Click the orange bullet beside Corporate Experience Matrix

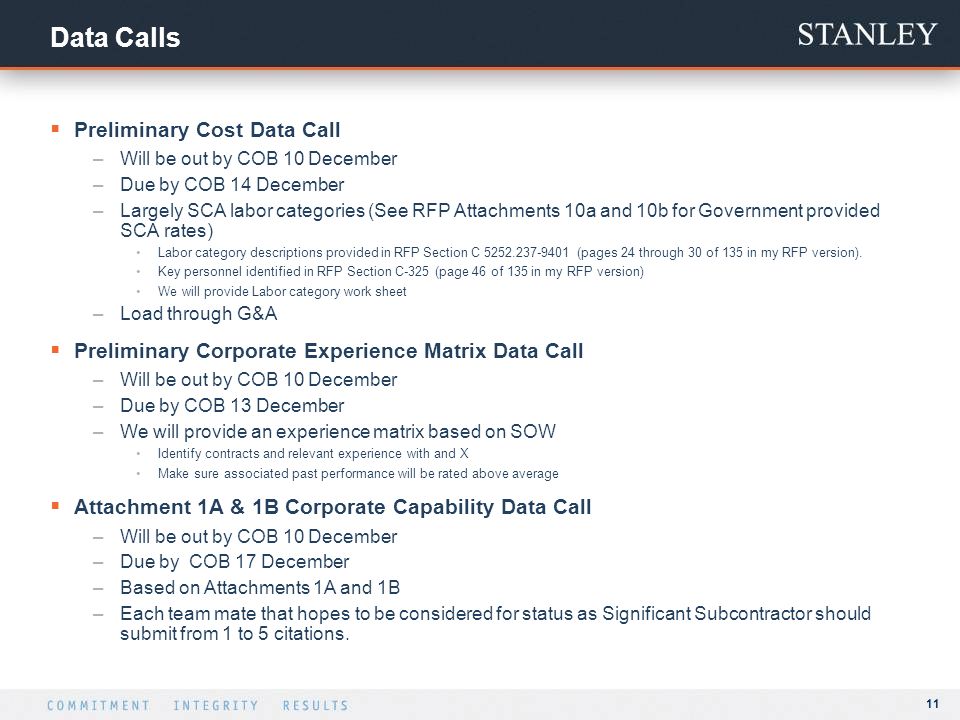coord(55,350)
